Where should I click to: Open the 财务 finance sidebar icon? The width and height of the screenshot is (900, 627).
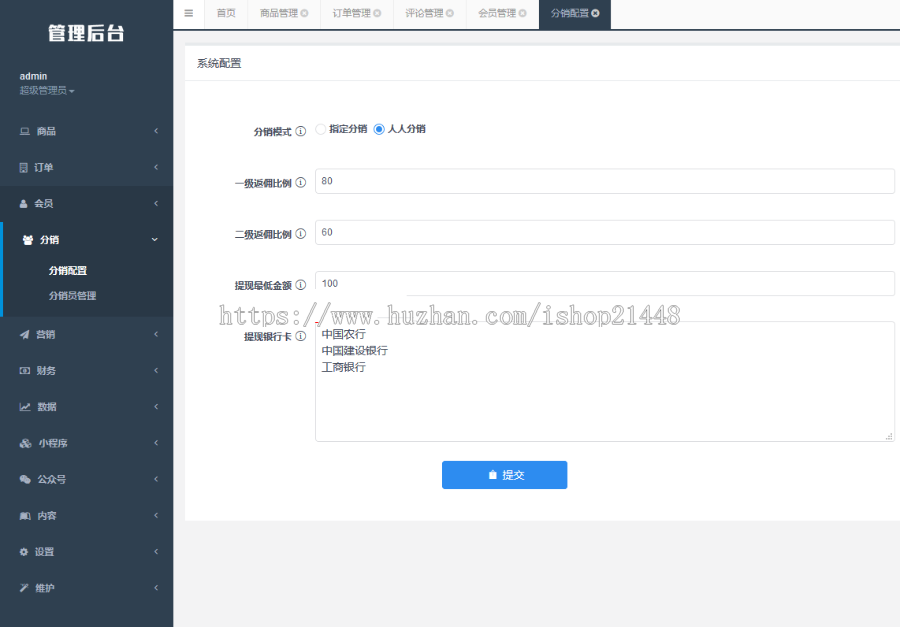(x=25, y=370)
